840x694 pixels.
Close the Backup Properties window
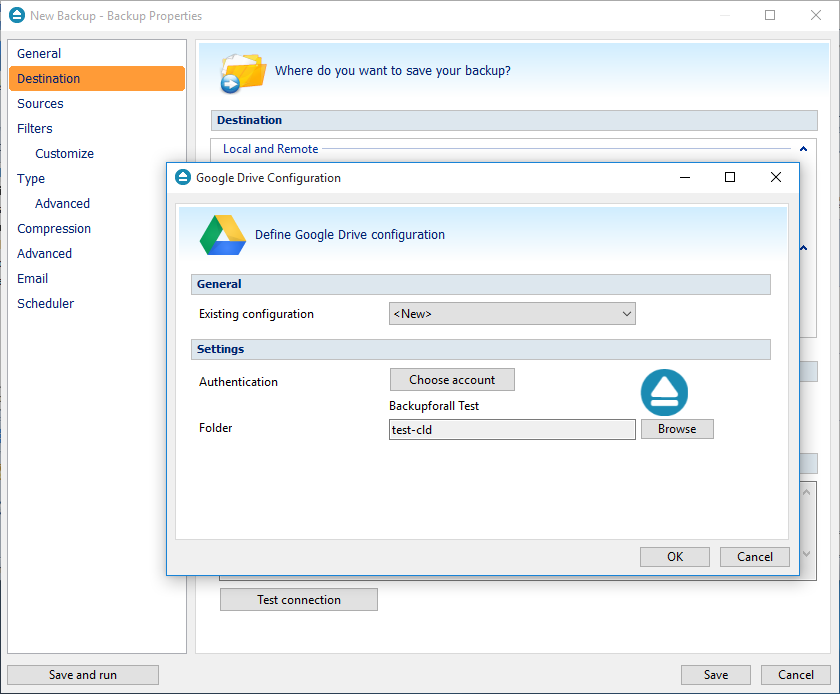pyautogui.click(x=816, y=15)
